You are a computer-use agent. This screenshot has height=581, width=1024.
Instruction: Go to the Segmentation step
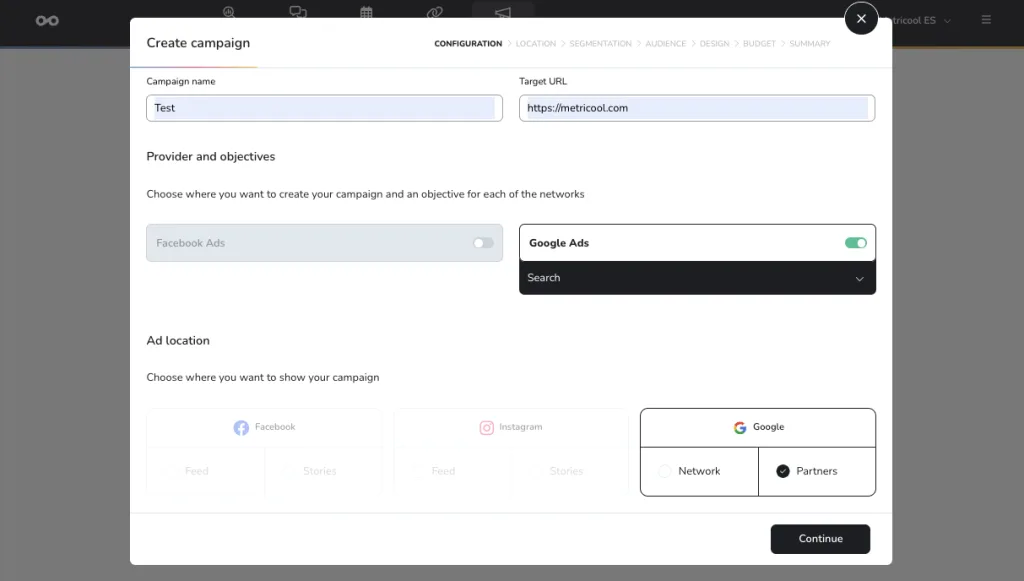point(600,44)
